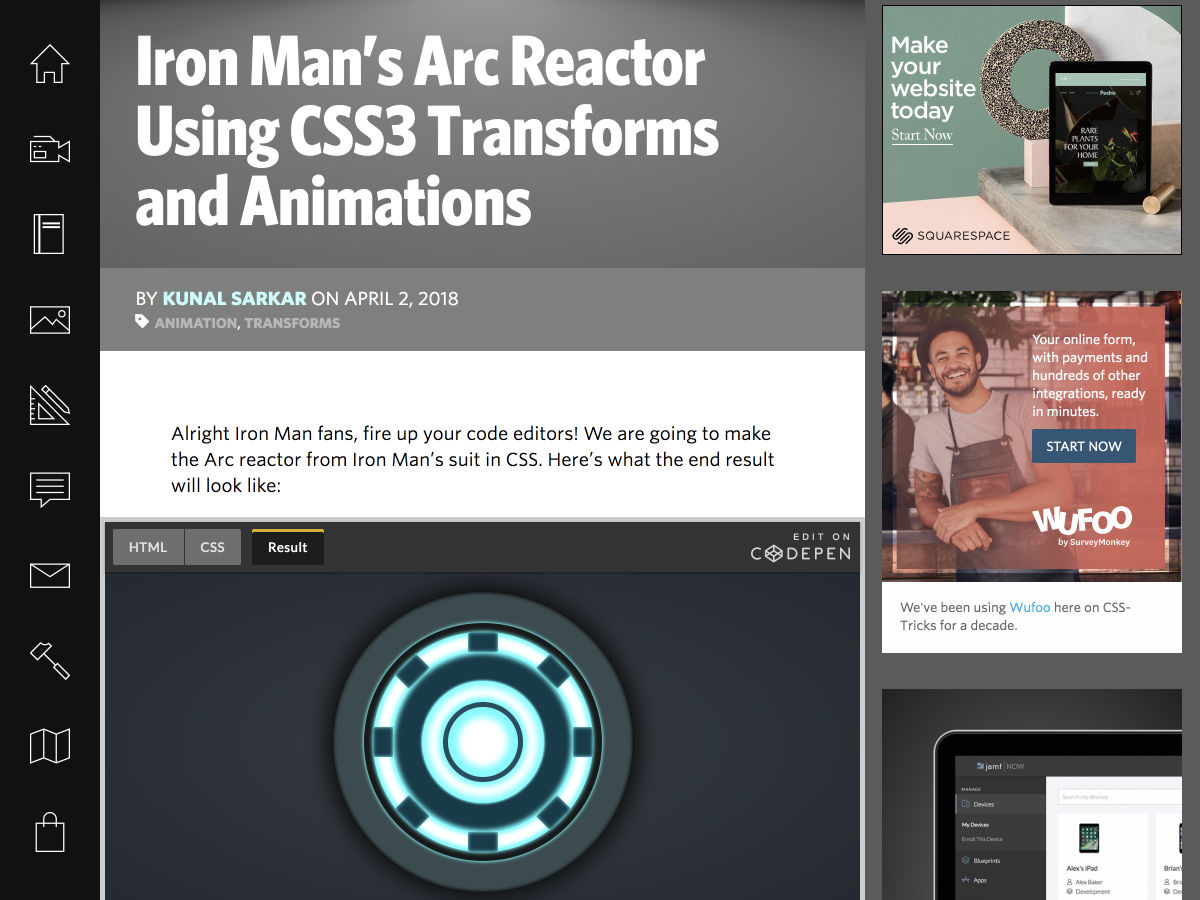Select the Result tab in CodePen embed
This screenshot has height=900, width=1200.
[x=288, y=547]
